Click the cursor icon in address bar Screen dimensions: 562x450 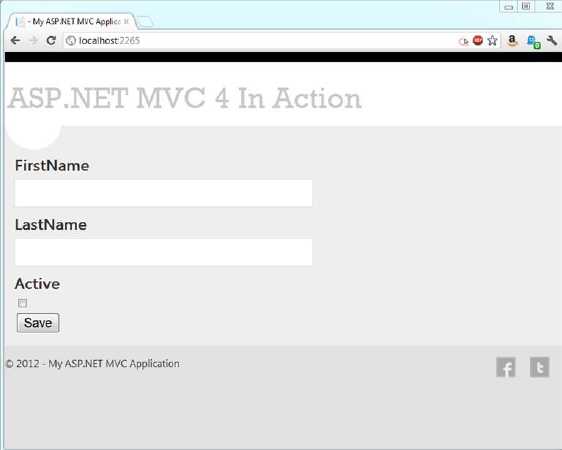click(463, 42)
